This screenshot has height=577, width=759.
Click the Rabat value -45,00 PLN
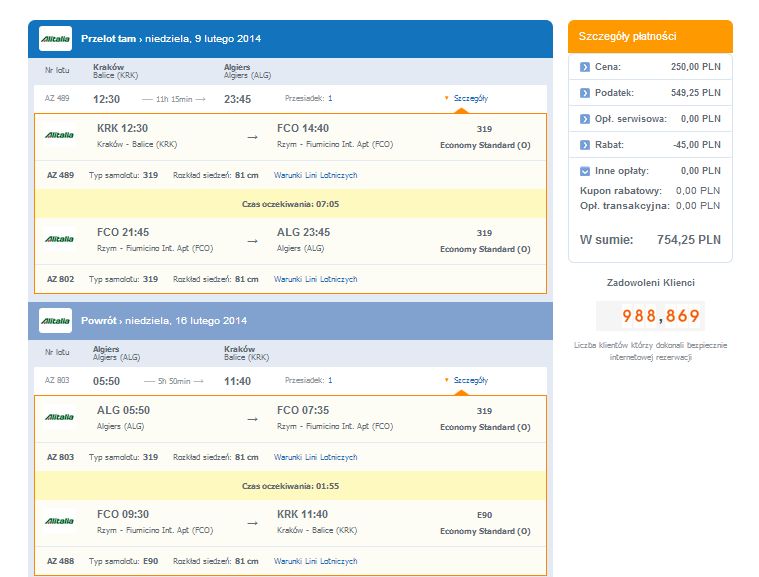(697, 145)
